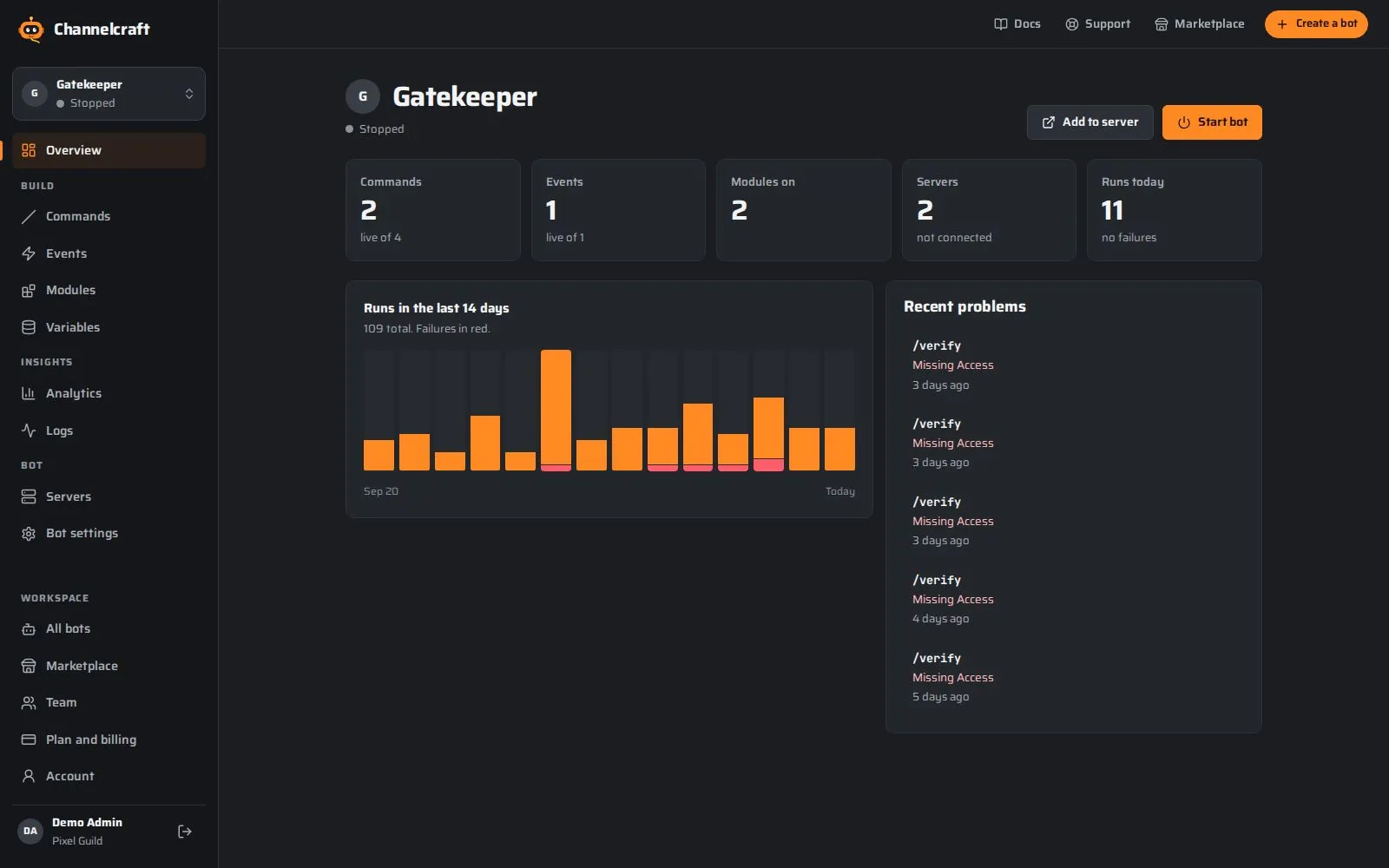Click the Sep 20 chart axis label
Viewport: 1389px width, 868px height.
381,491
